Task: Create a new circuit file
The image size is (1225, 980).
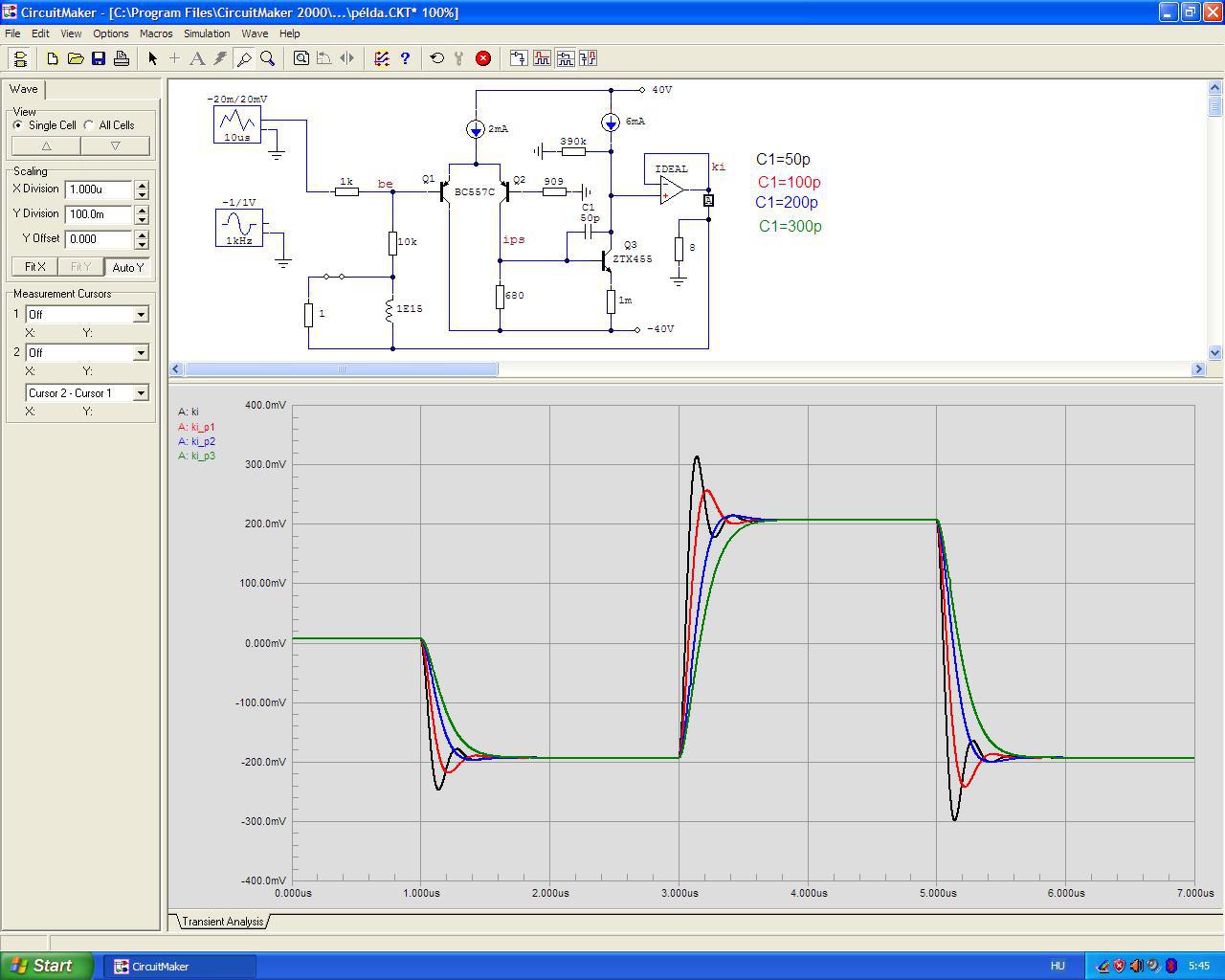Action: [x=53, y=58]
